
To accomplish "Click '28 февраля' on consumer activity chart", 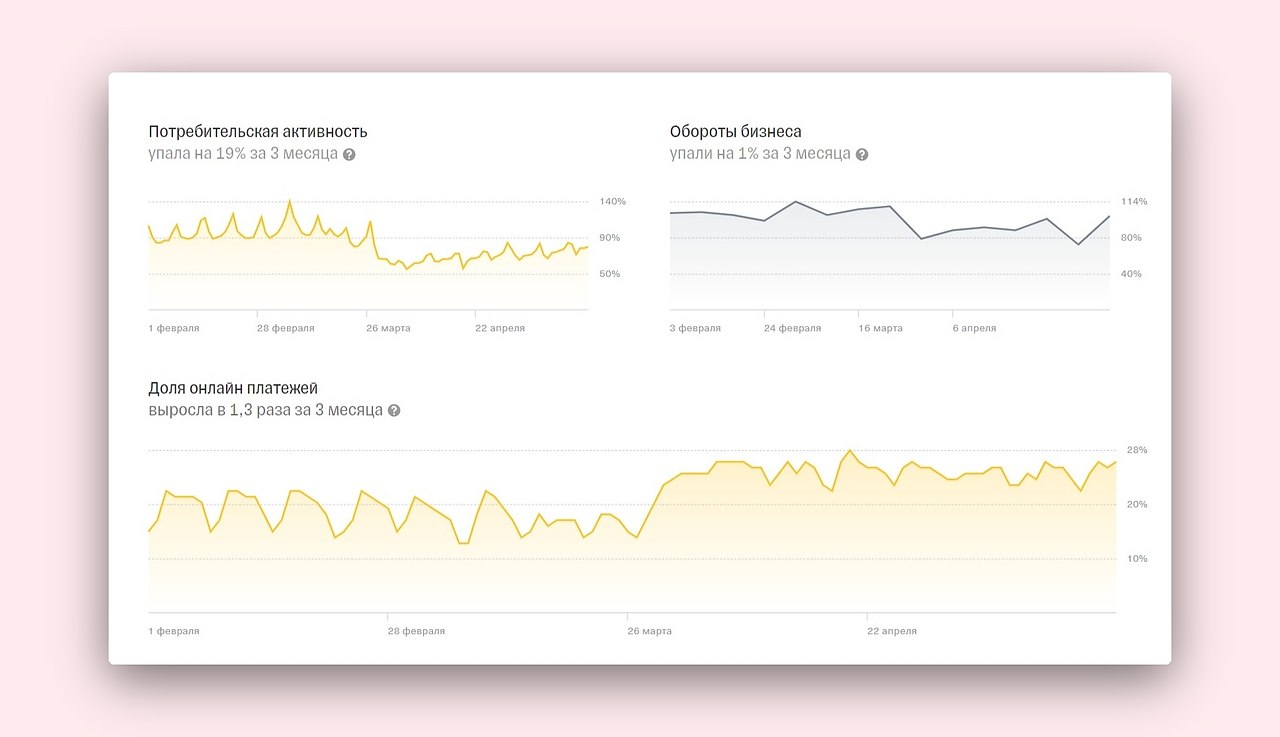I will tap(286, 329).
